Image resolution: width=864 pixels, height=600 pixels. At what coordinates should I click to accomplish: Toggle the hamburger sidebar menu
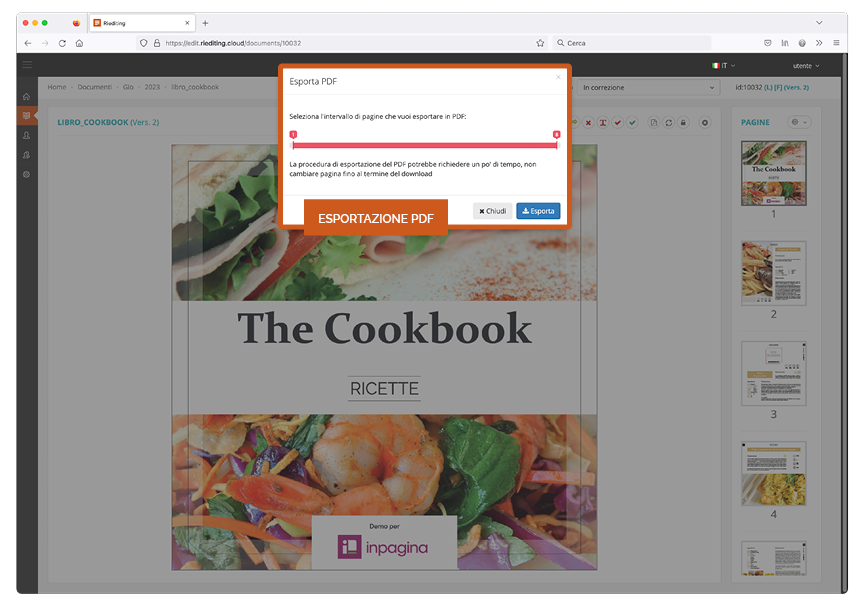coord(27,65)
